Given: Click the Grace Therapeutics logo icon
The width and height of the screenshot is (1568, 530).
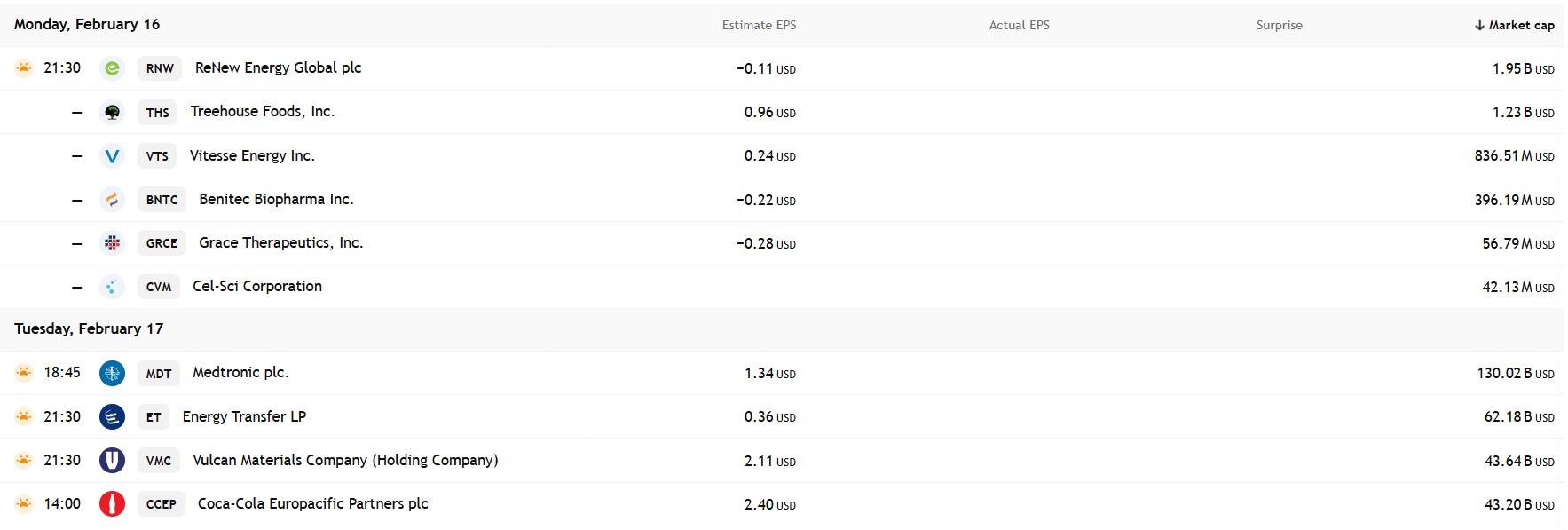Looking at the screenshot, I should (112, 243).
